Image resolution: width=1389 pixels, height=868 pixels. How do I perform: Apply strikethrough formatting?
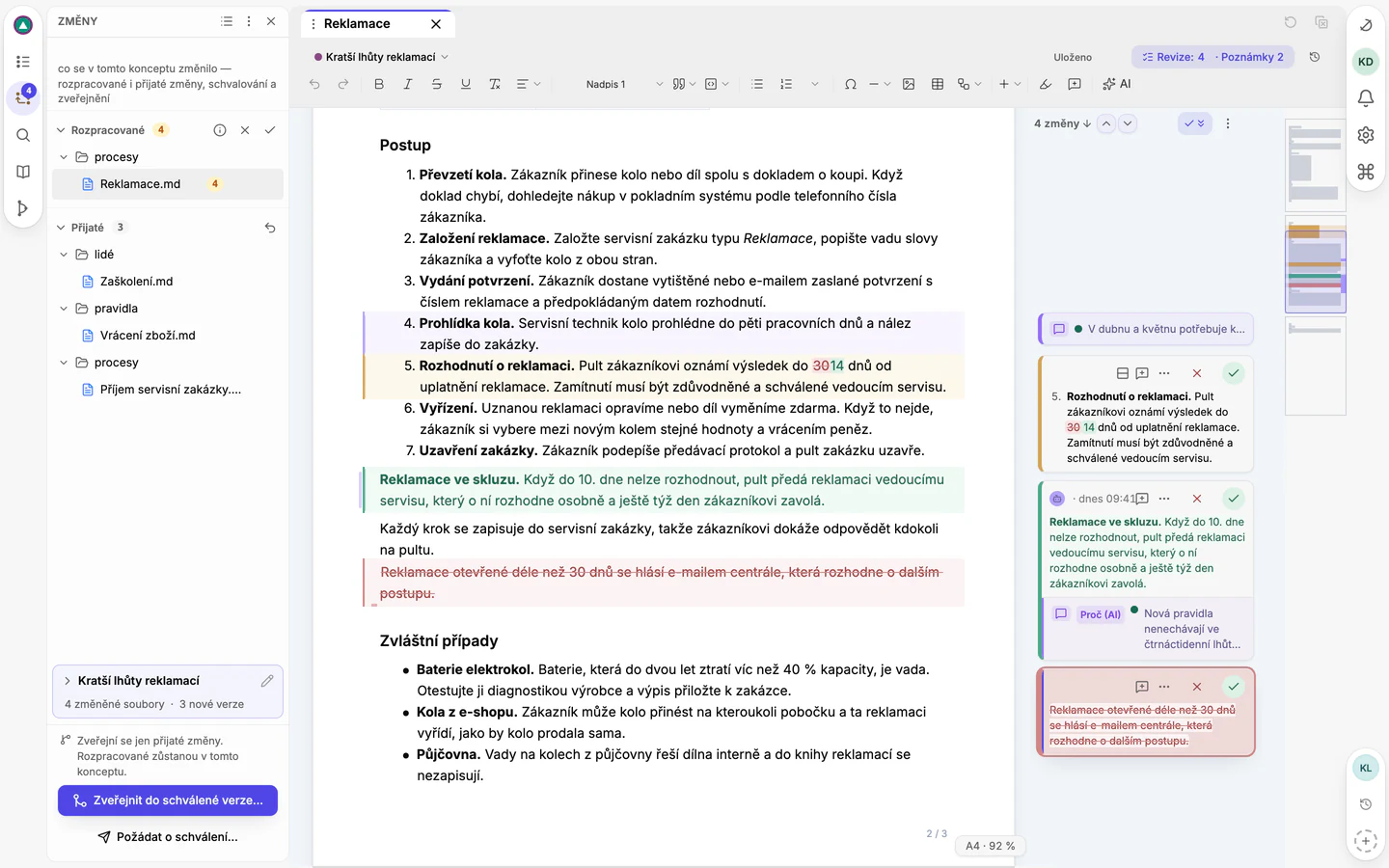tap(437, 84)
